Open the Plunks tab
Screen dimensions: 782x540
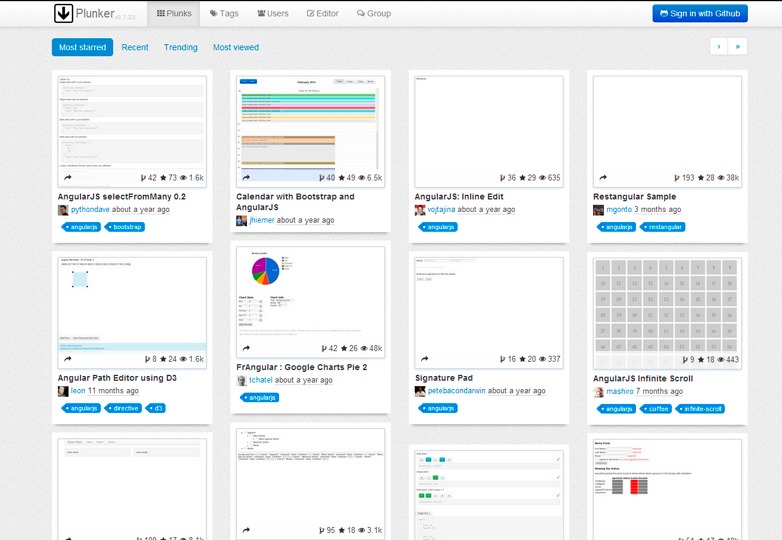174,13
